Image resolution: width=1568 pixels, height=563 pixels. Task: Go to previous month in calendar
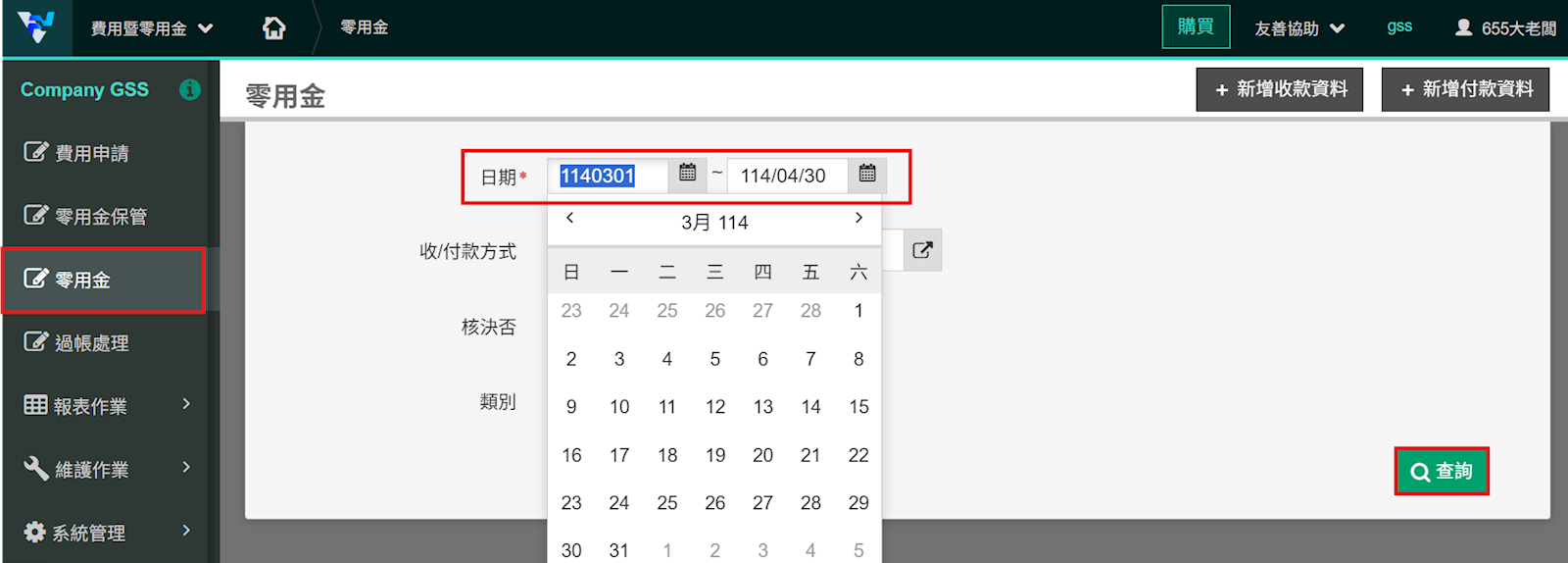570,218
